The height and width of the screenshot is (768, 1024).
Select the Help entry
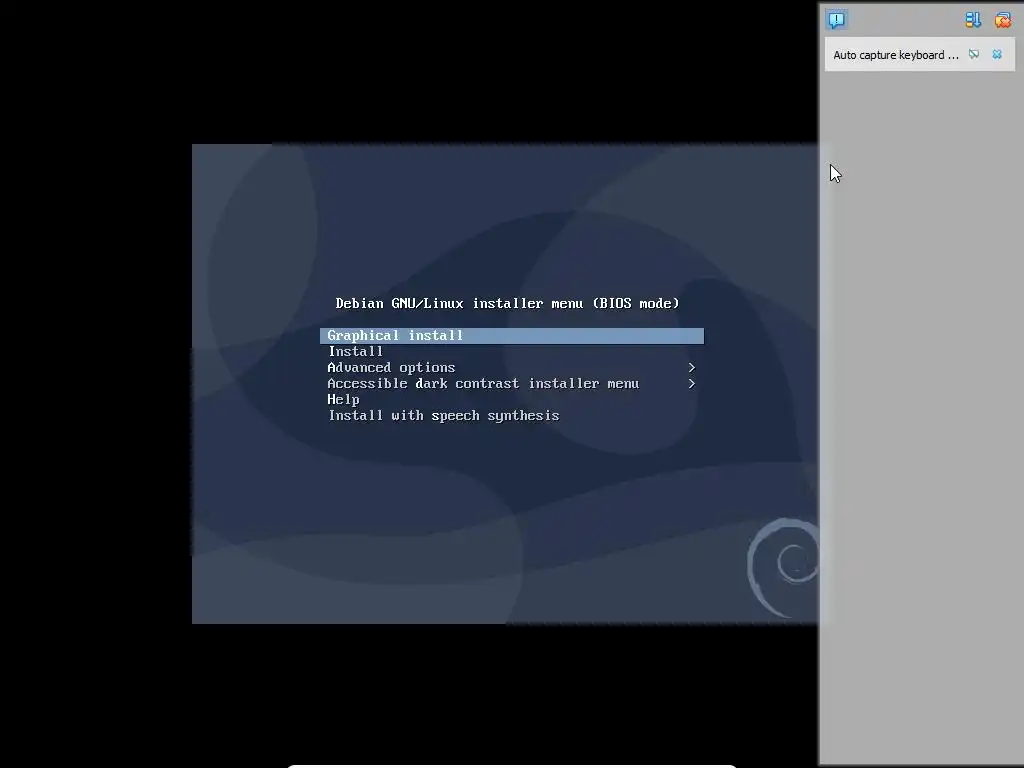tap(512, 400)
